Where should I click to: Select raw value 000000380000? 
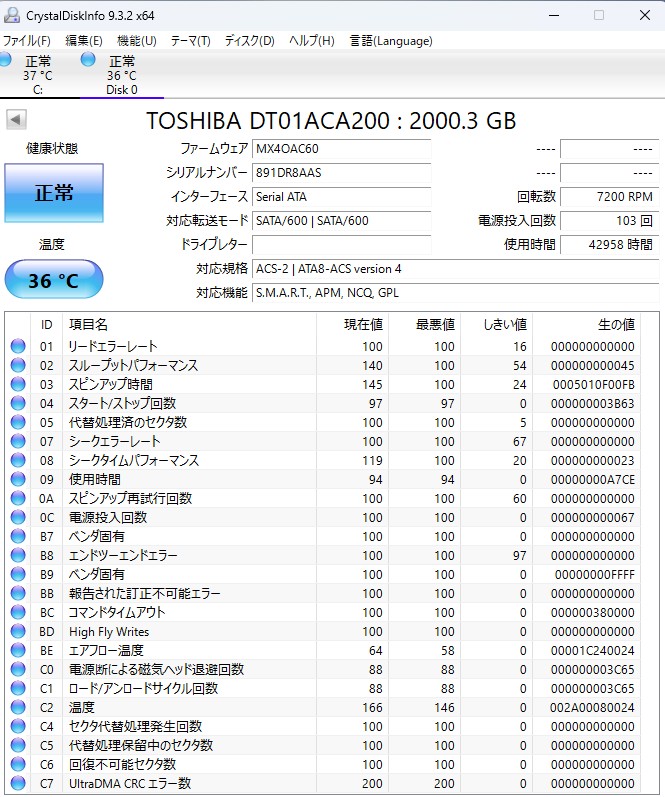(592, 612)
